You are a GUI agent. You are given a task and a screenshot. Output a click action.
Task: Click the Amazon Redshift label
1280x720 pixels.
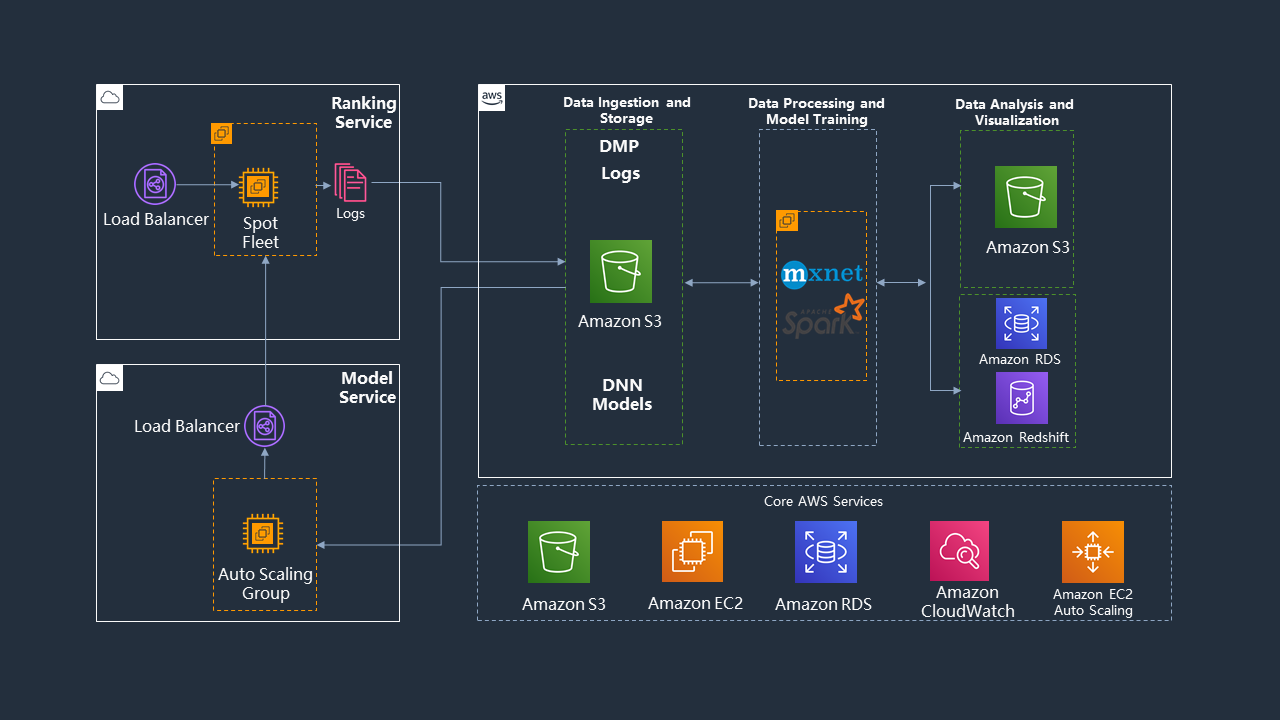(1016, 437)
